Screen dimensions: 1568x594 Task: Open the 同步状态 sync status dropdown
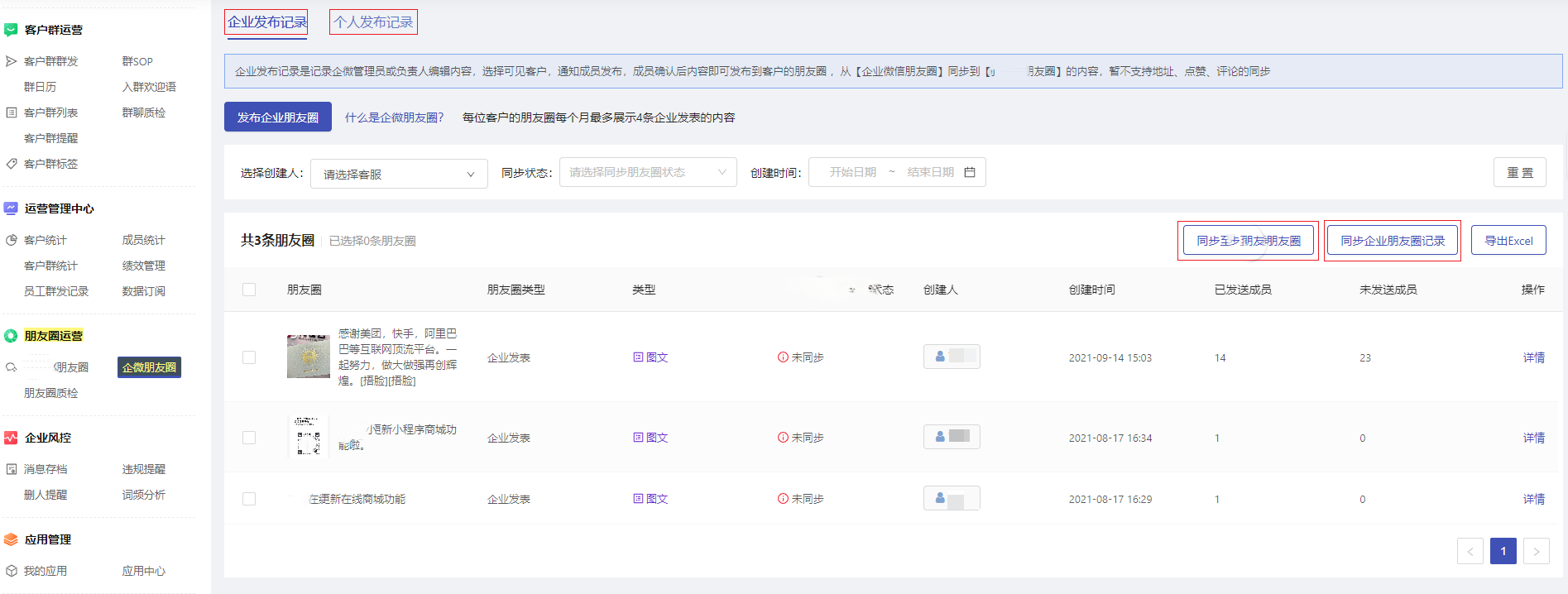pos(648,172)
